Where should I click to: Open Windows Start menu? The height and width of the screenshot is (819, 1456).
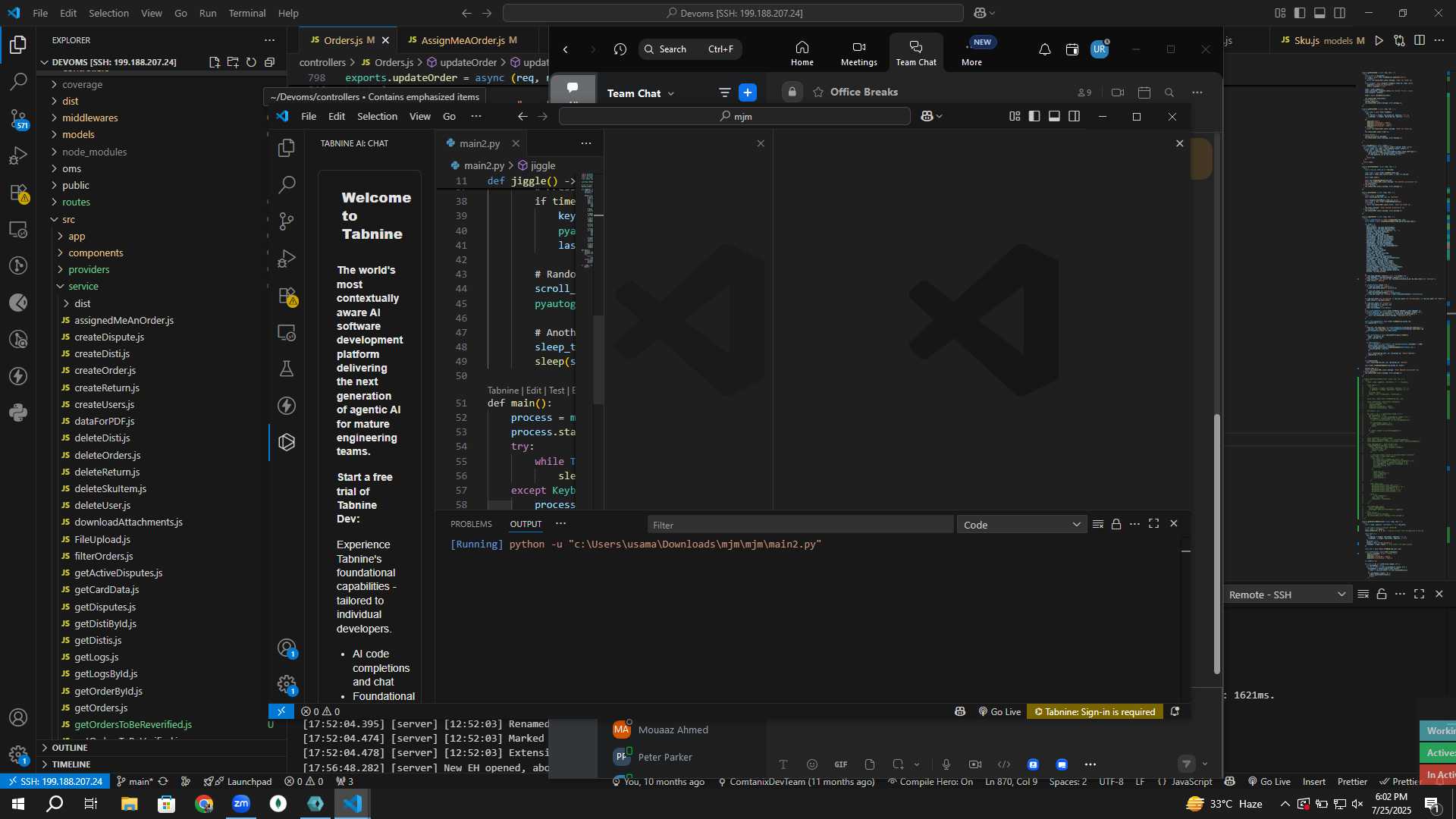(18, 804)
